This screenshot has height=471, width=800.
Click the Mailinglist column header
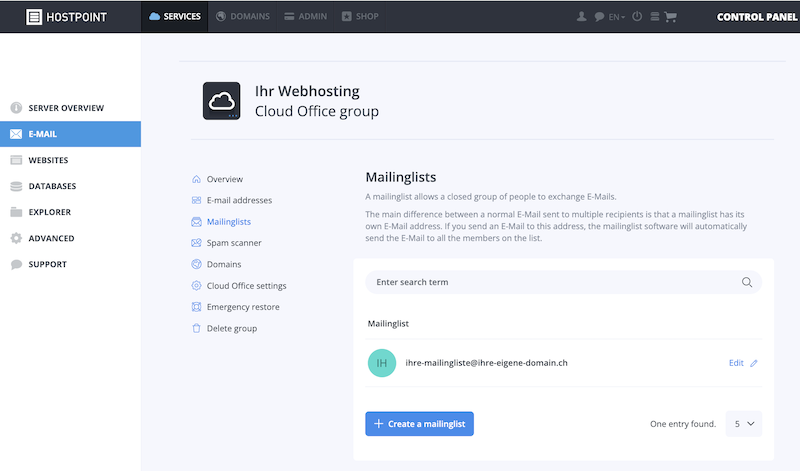pyautogui.click(x=388, y=324)
